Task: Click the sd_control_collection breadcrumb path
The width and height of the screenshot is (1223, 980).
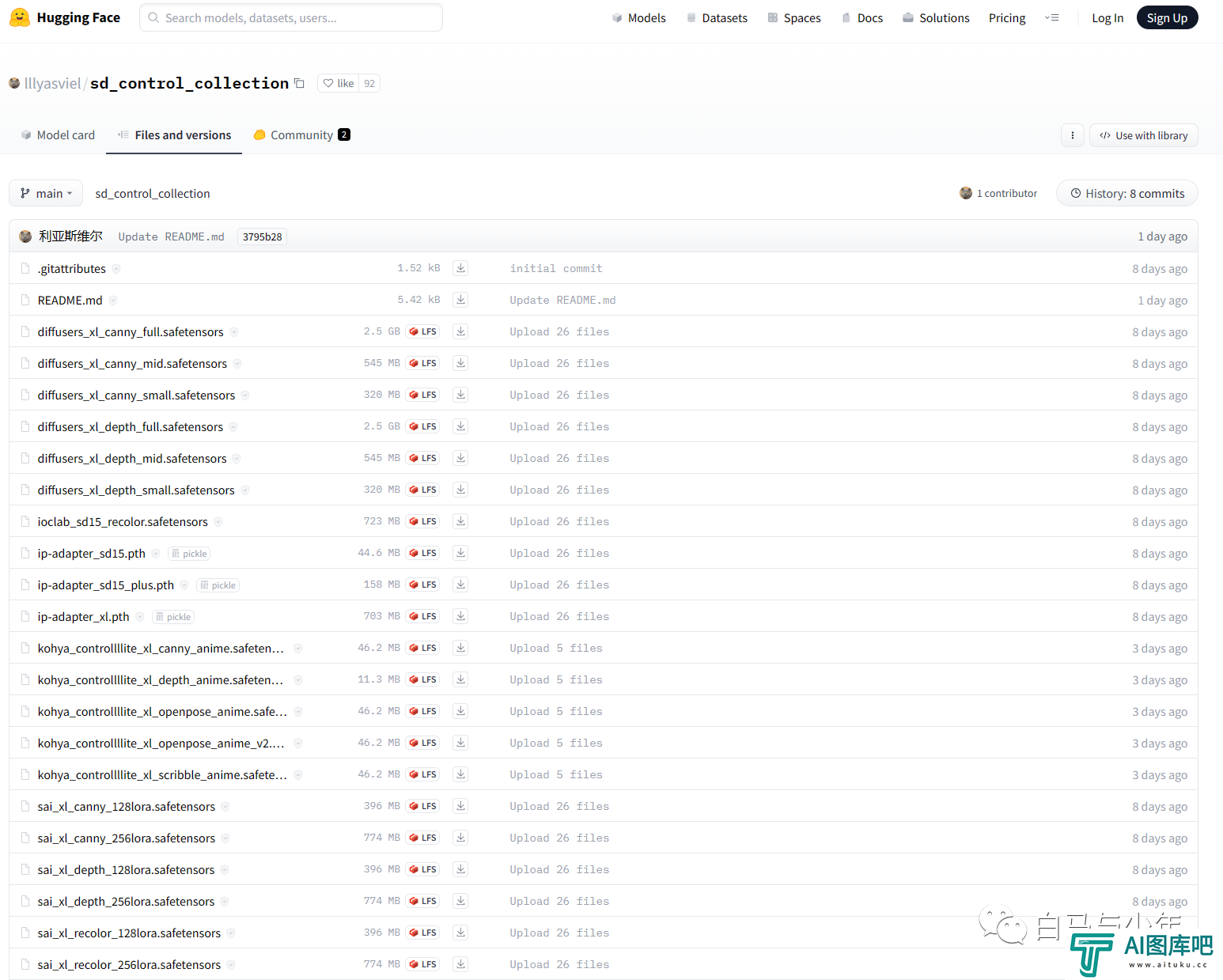Action: 153,193
